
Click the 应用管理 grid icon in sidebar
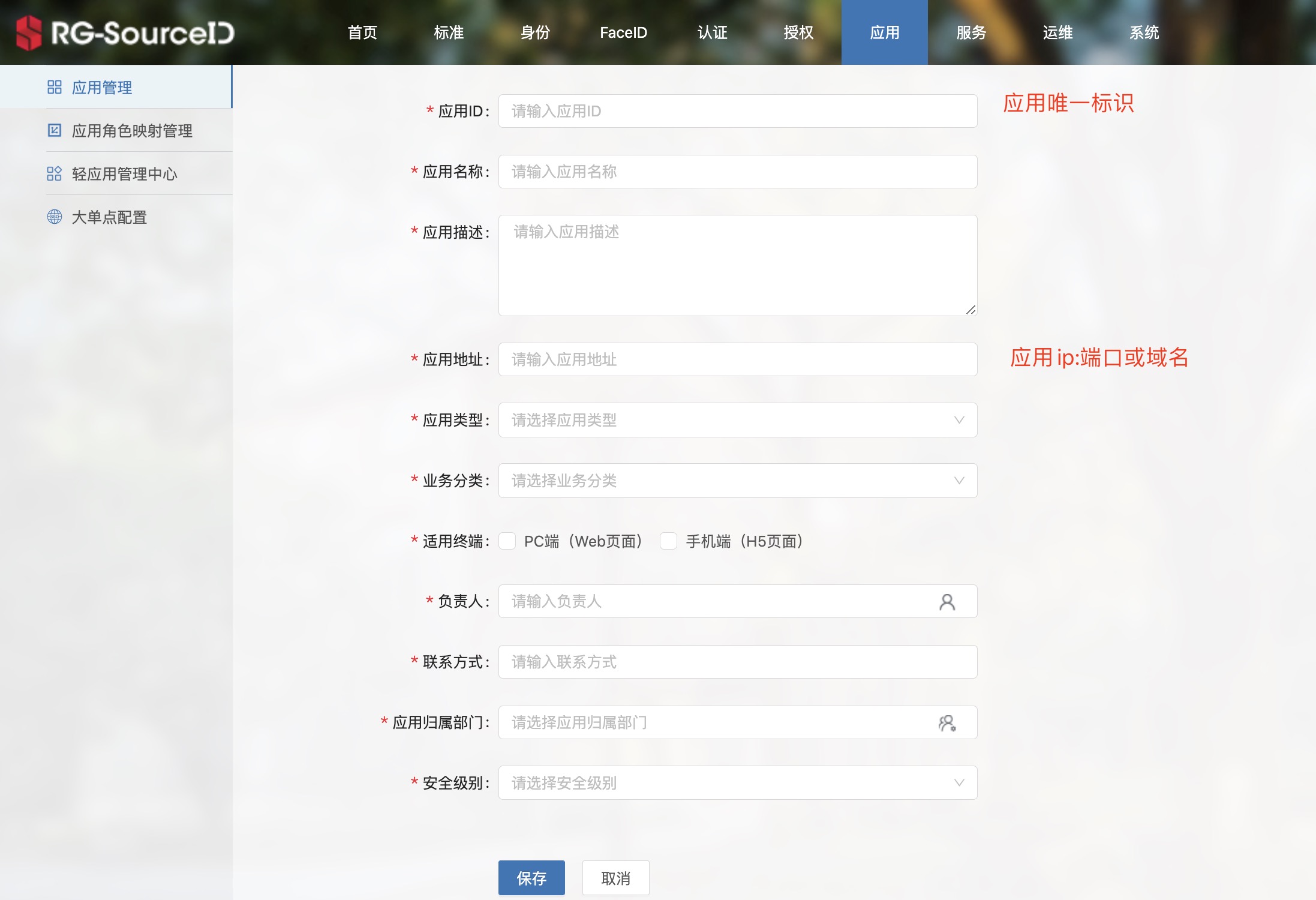coord(55,88)
